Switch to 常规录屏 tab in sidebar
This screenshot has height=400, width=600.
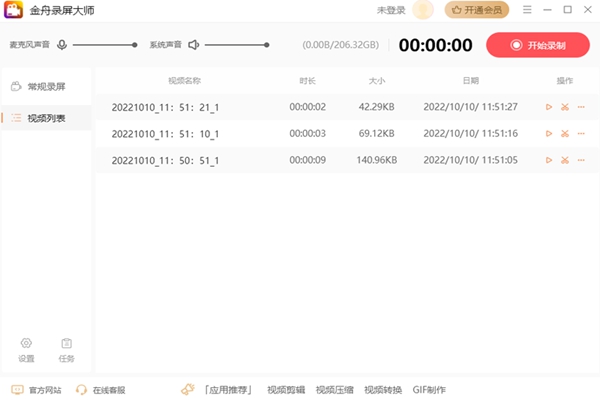point(45,87)
